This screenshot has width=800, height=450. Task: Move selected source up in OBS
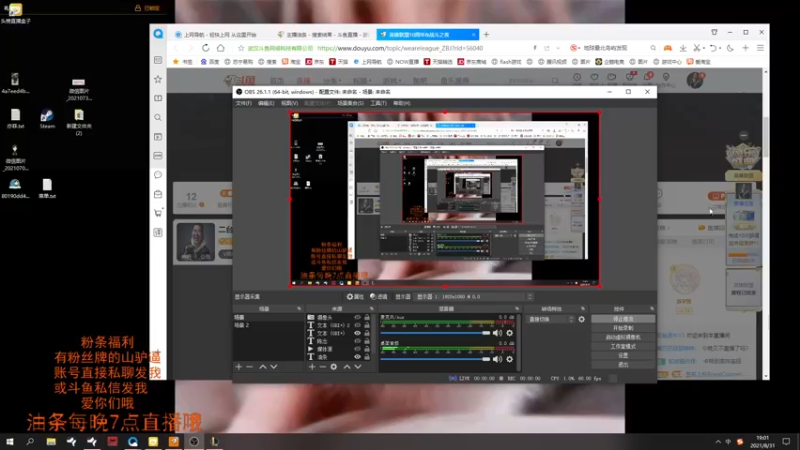click(x=347, y=367)
